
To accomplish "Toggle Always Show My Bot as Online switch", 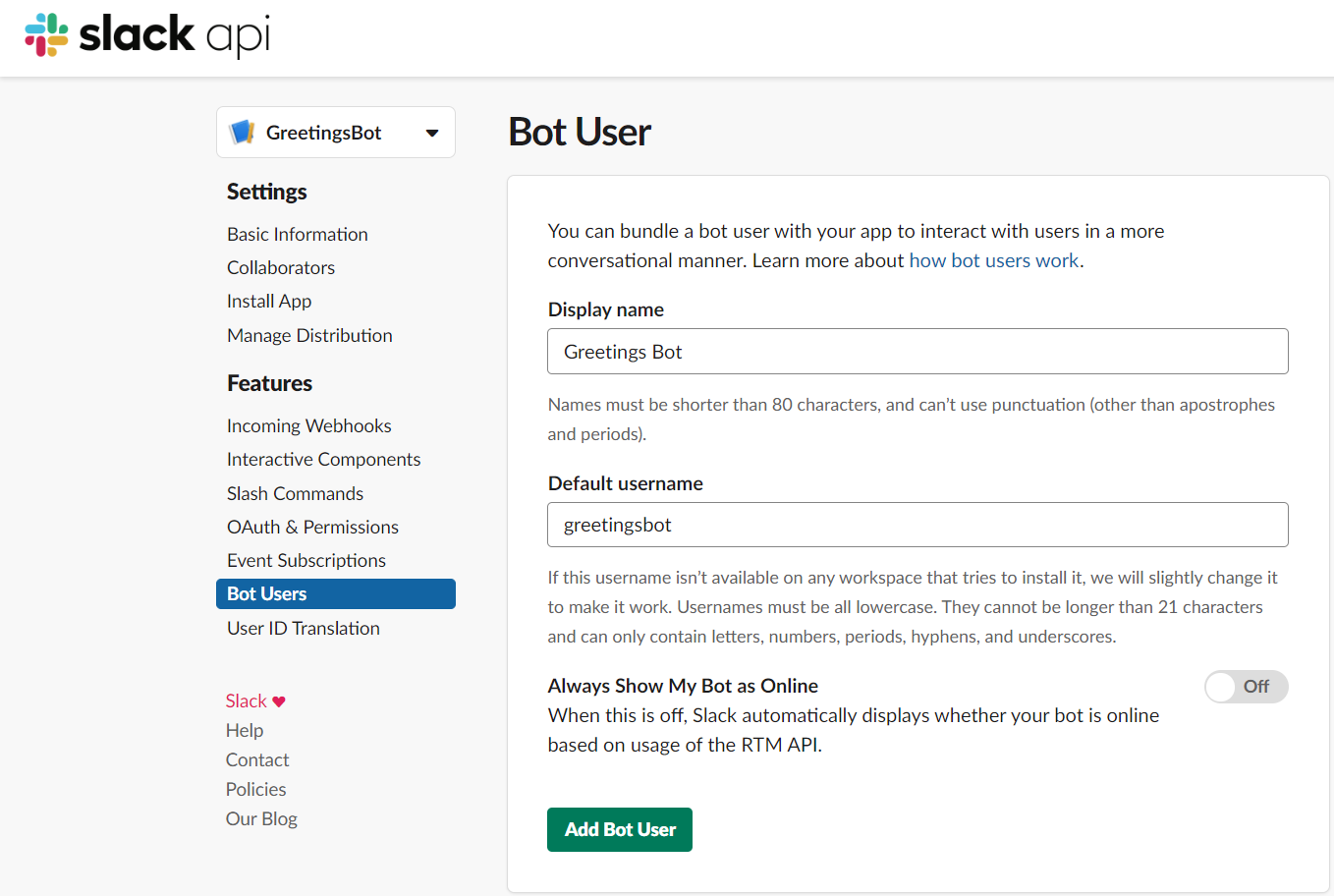I will [1246, 687].
